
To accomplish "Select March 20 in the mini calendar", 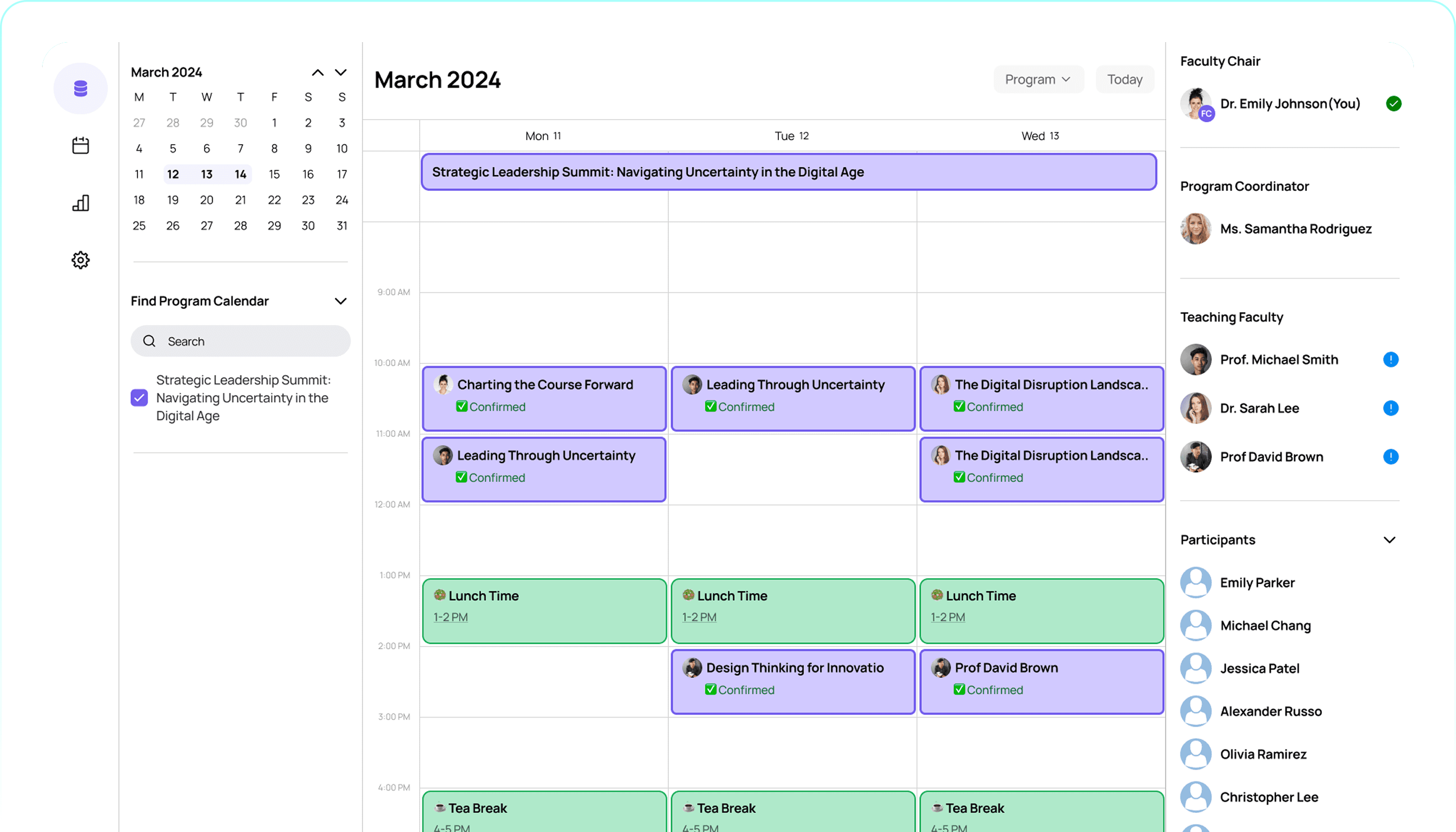I will tap(206, 200).
